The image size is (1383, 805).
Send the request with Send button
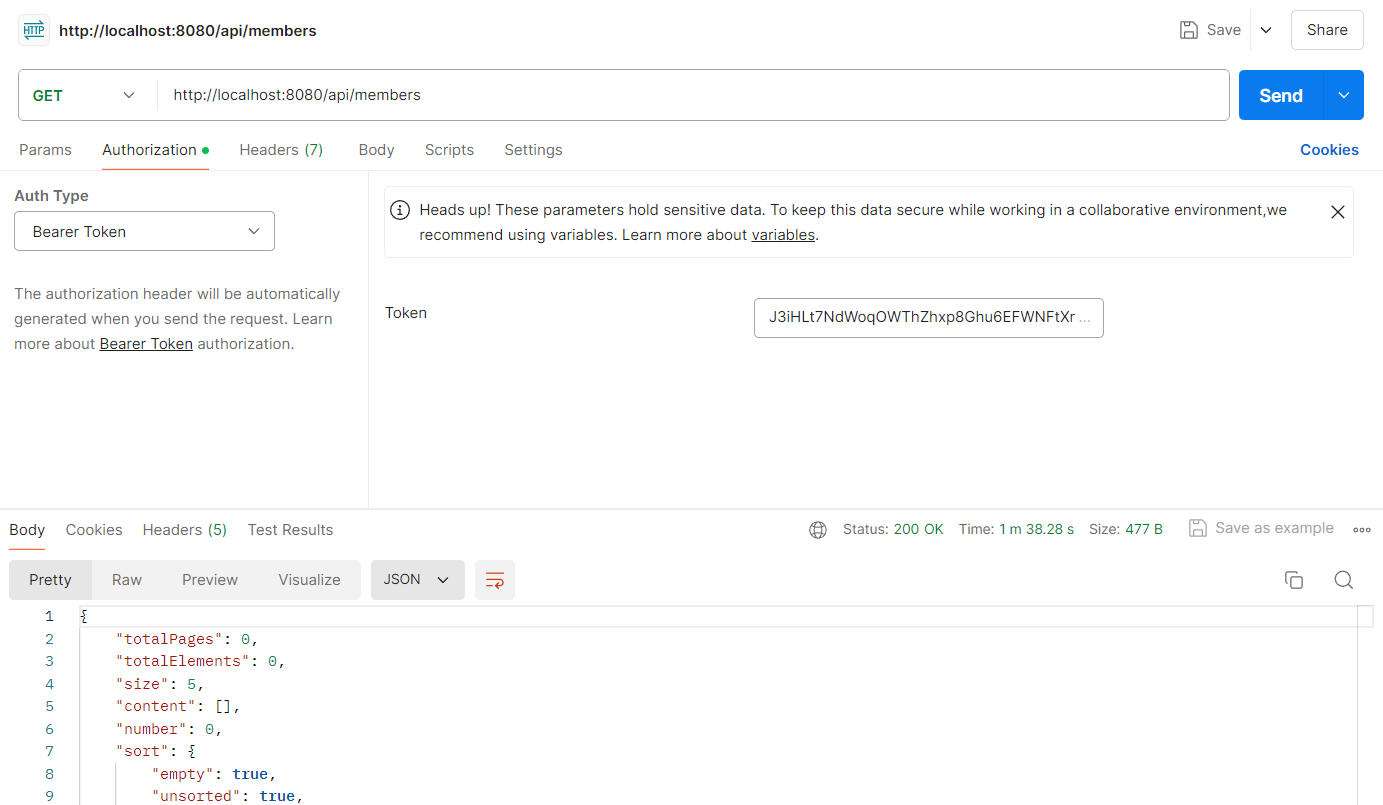(x=1281, y=95)
